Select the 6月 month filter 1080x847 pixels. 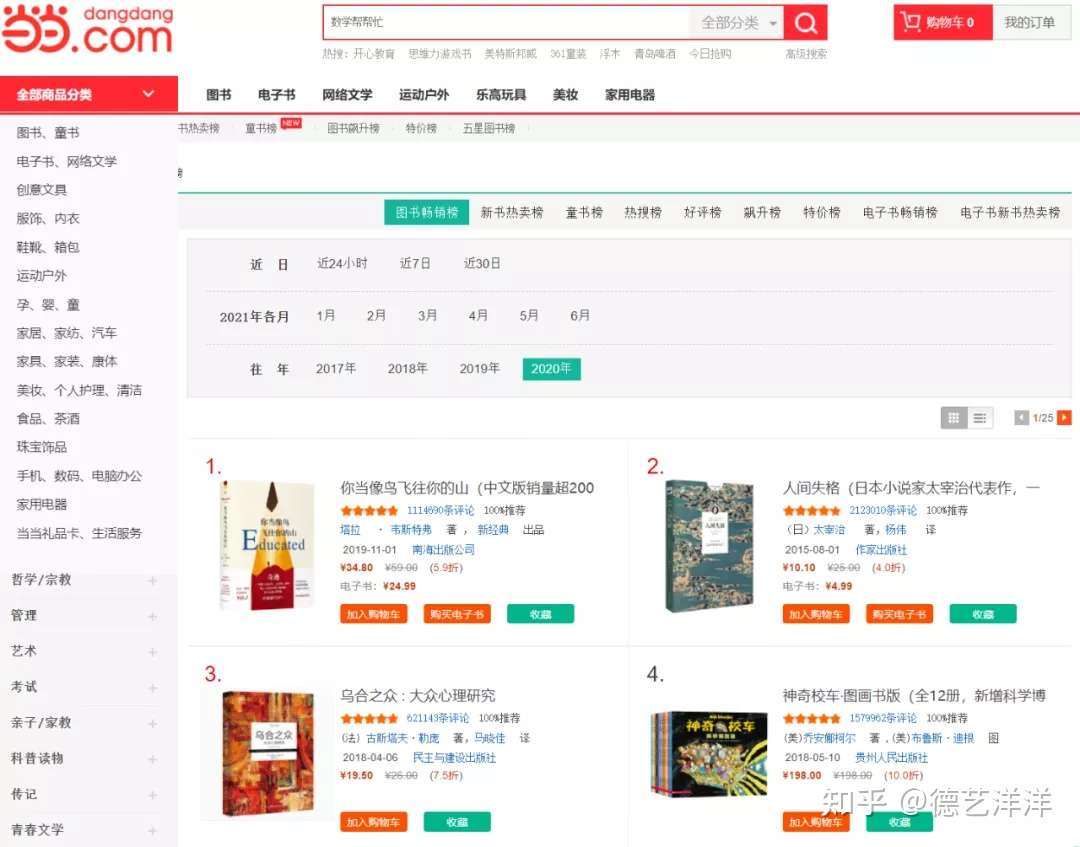(x=580, y=315)
